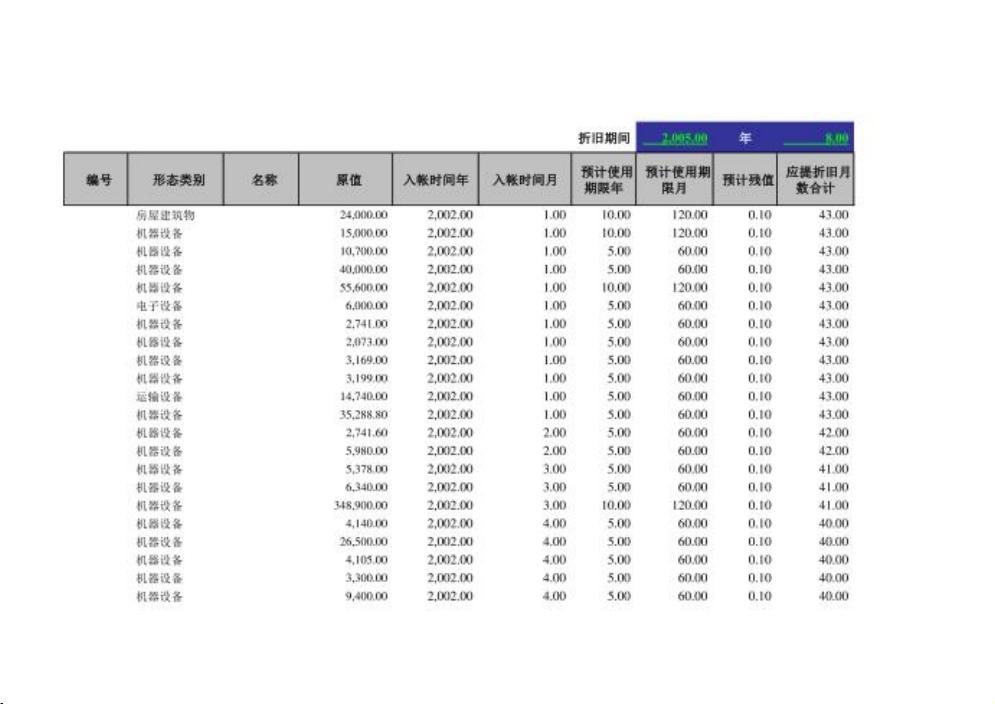Click the 名称 column header
The height and width of the screenshot is (704, 995).
[261, 179]
